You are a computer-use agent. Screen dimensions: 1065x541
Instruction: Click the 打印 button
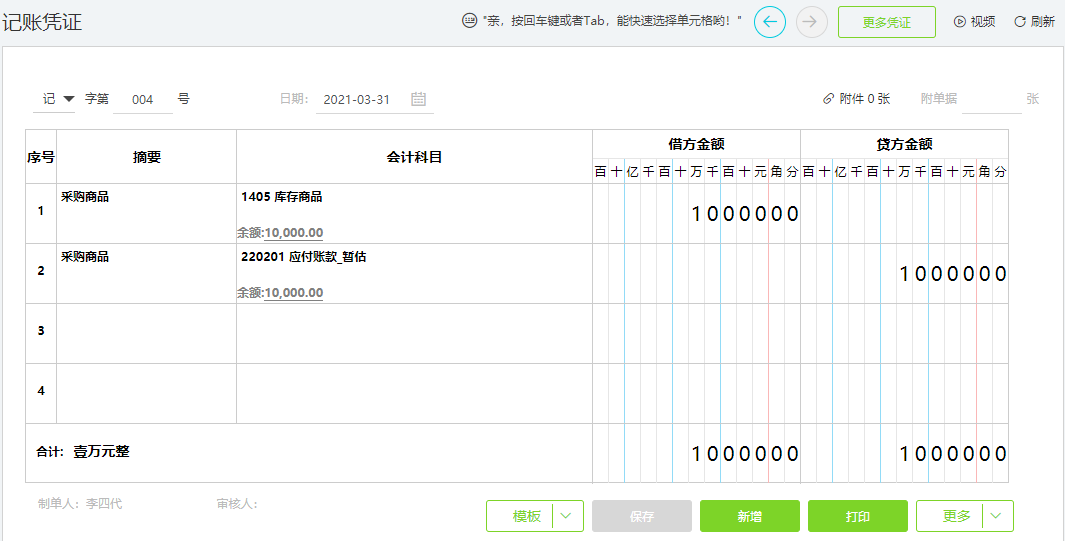[x=858, y=516]
